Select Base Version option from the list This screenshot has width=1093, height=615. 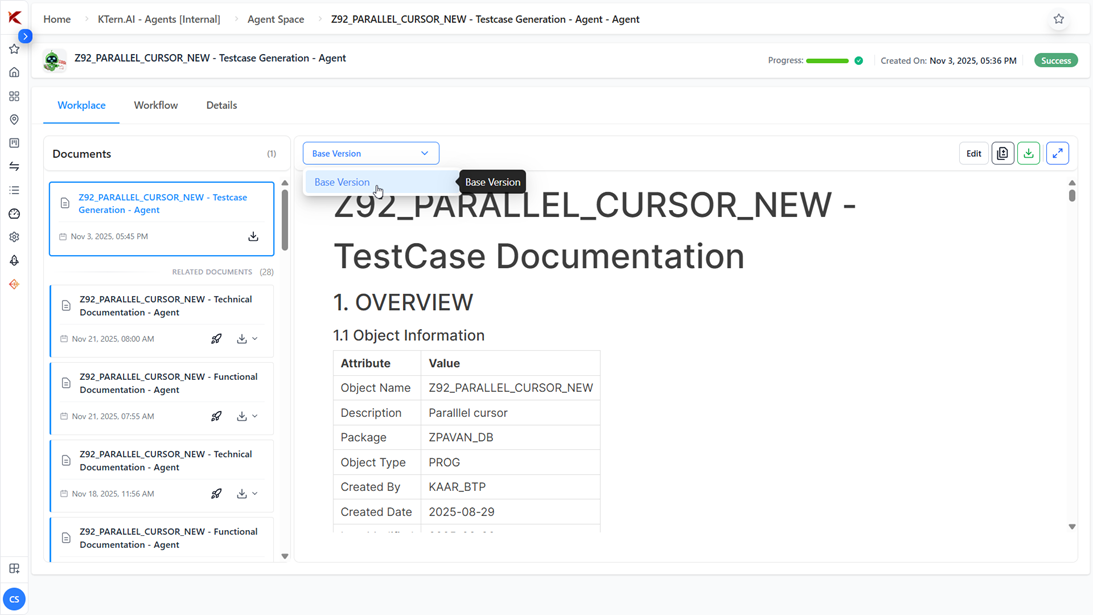[x=342, y=182]
